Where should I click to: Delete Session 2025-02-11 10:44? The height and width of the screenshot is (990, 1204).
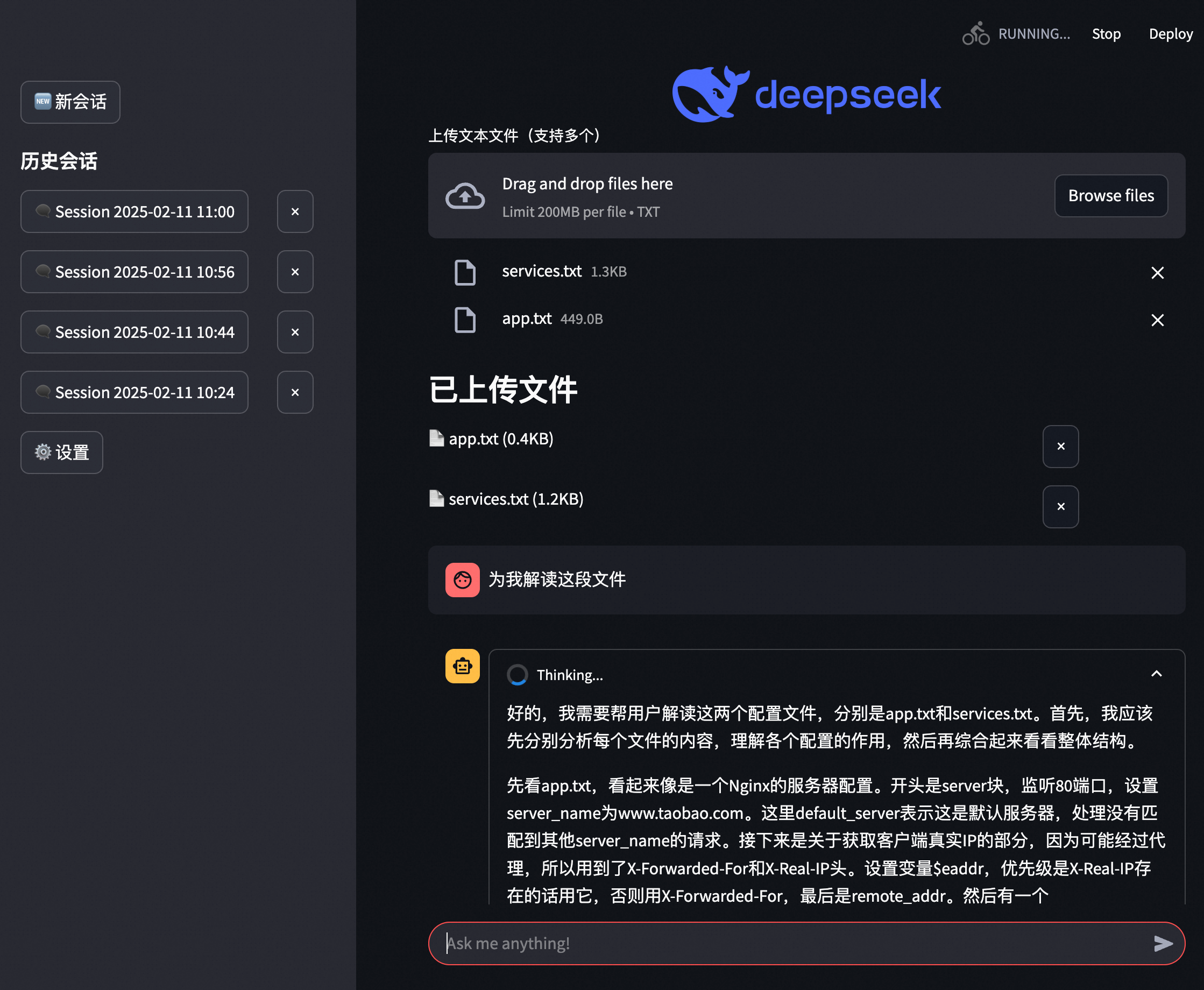tap(295, 332)
